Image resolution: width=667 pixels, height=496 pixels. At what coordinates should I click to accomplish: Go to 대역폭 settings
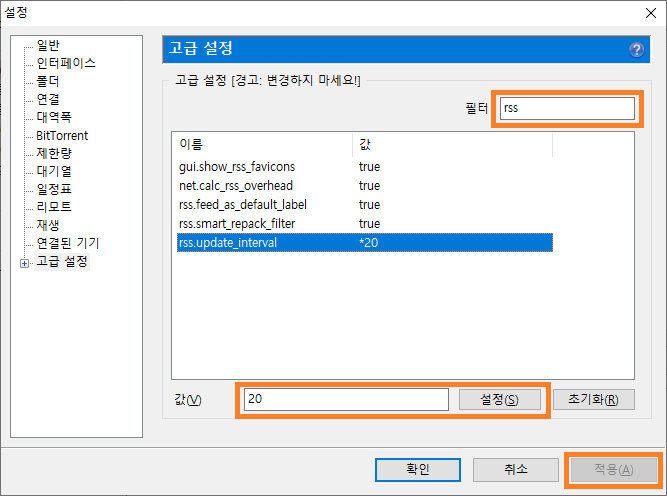[x=54, y=117]
